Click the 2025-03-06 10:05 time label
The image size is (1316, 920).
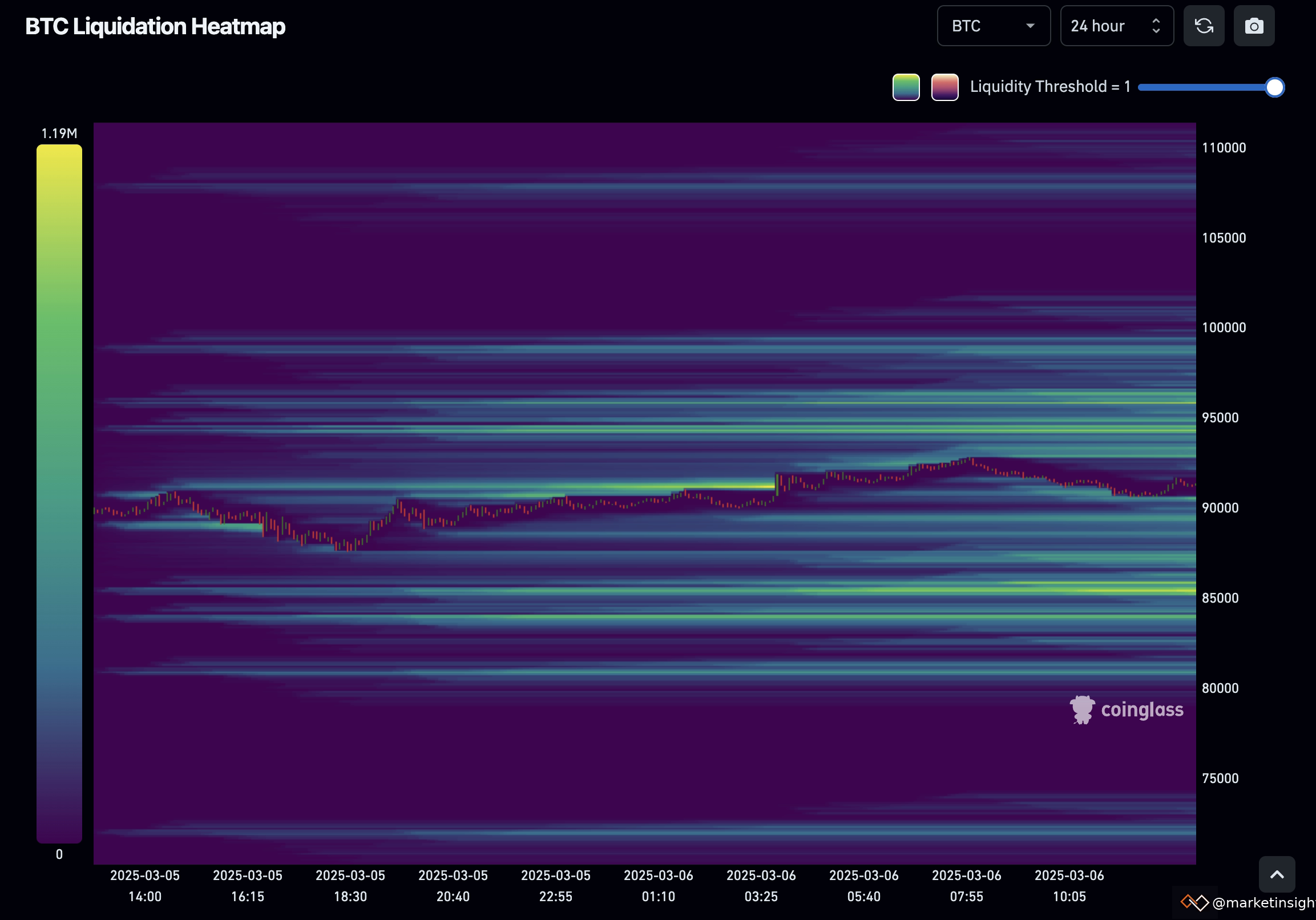[1069, 886]
